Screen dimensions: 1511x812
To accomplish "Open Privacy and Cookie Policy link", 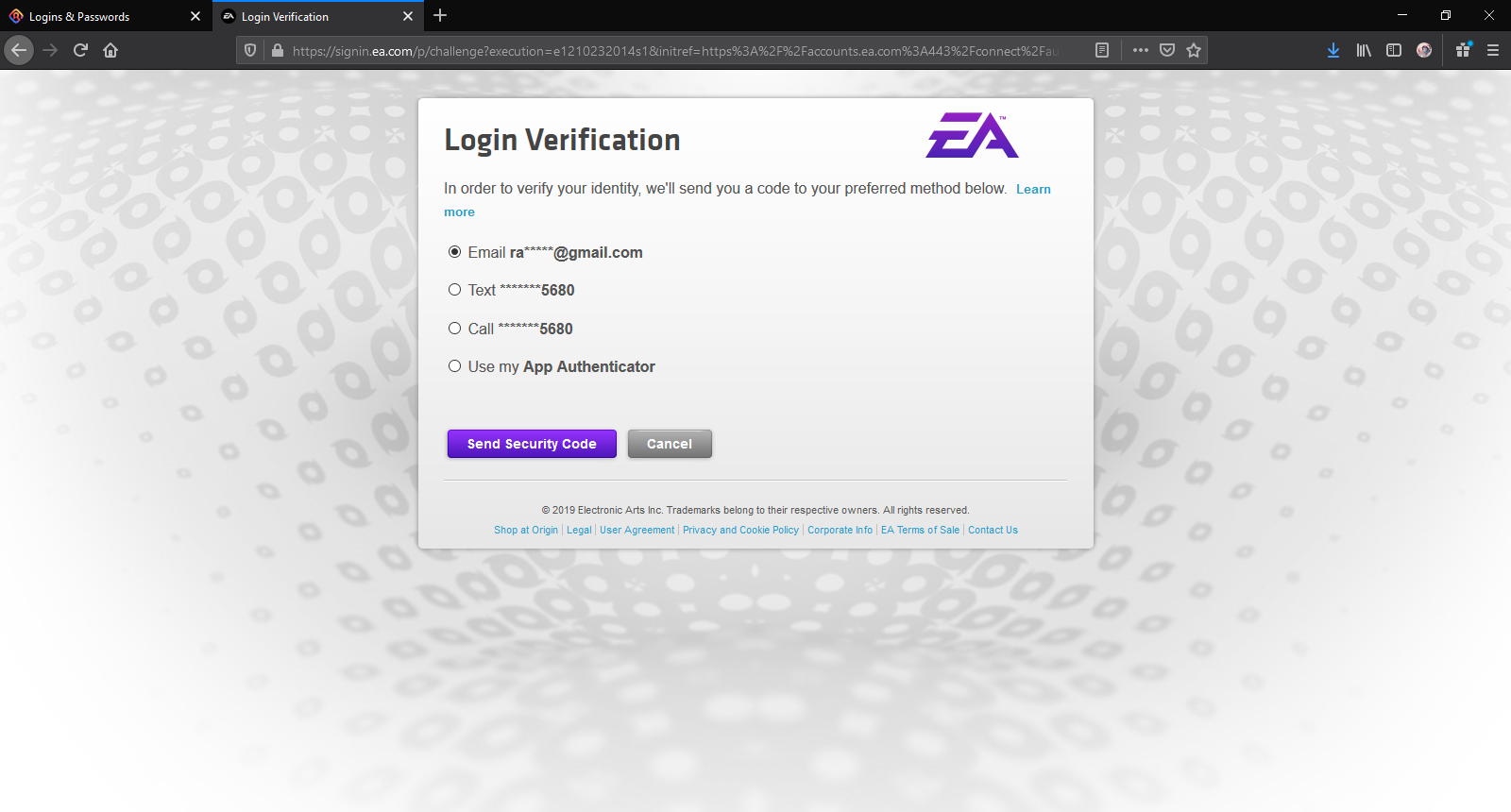I will tap(740, 530).
